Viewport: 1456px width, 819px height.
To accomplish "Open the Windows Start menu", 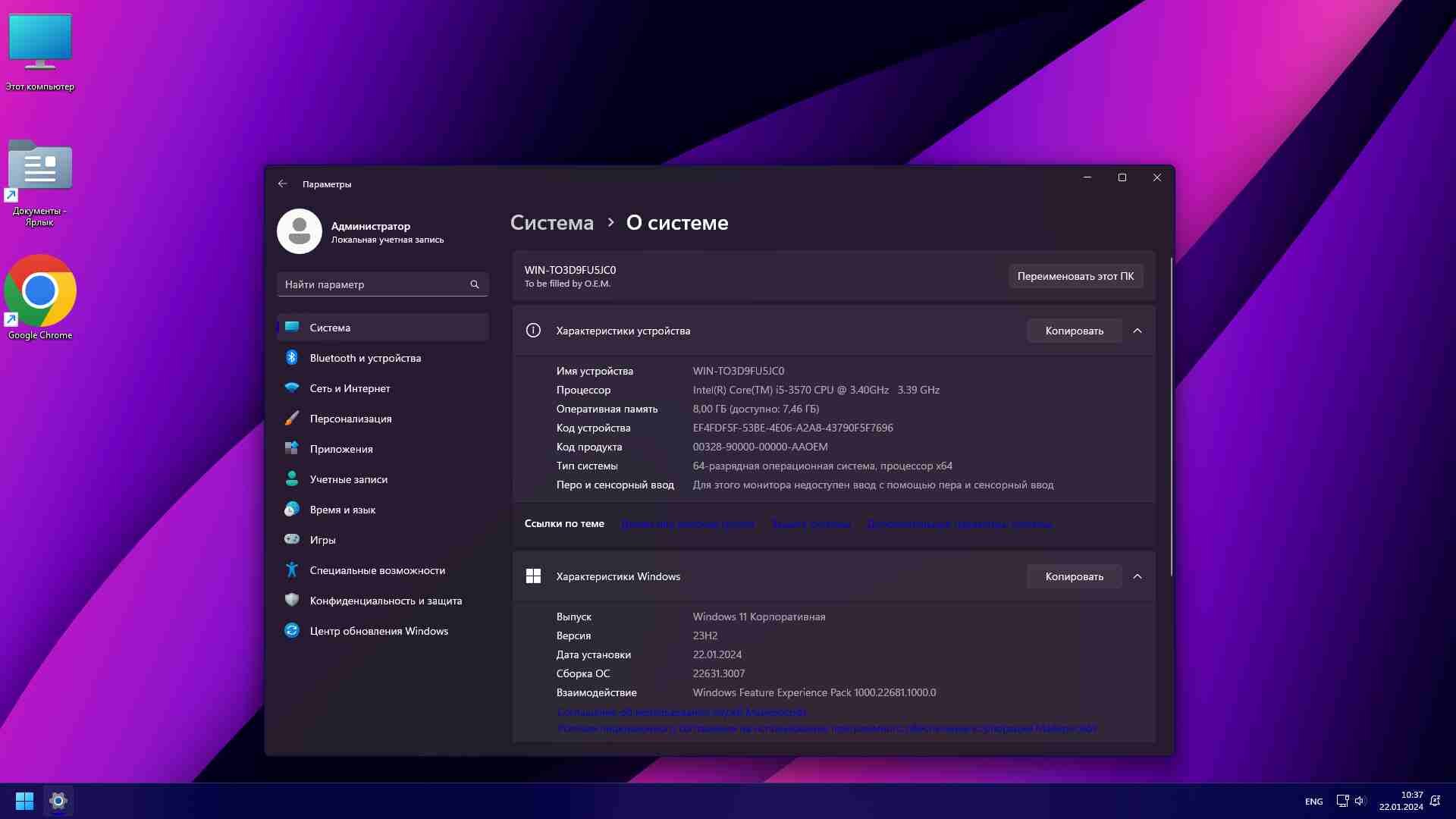I will click(x=24, y=801).
